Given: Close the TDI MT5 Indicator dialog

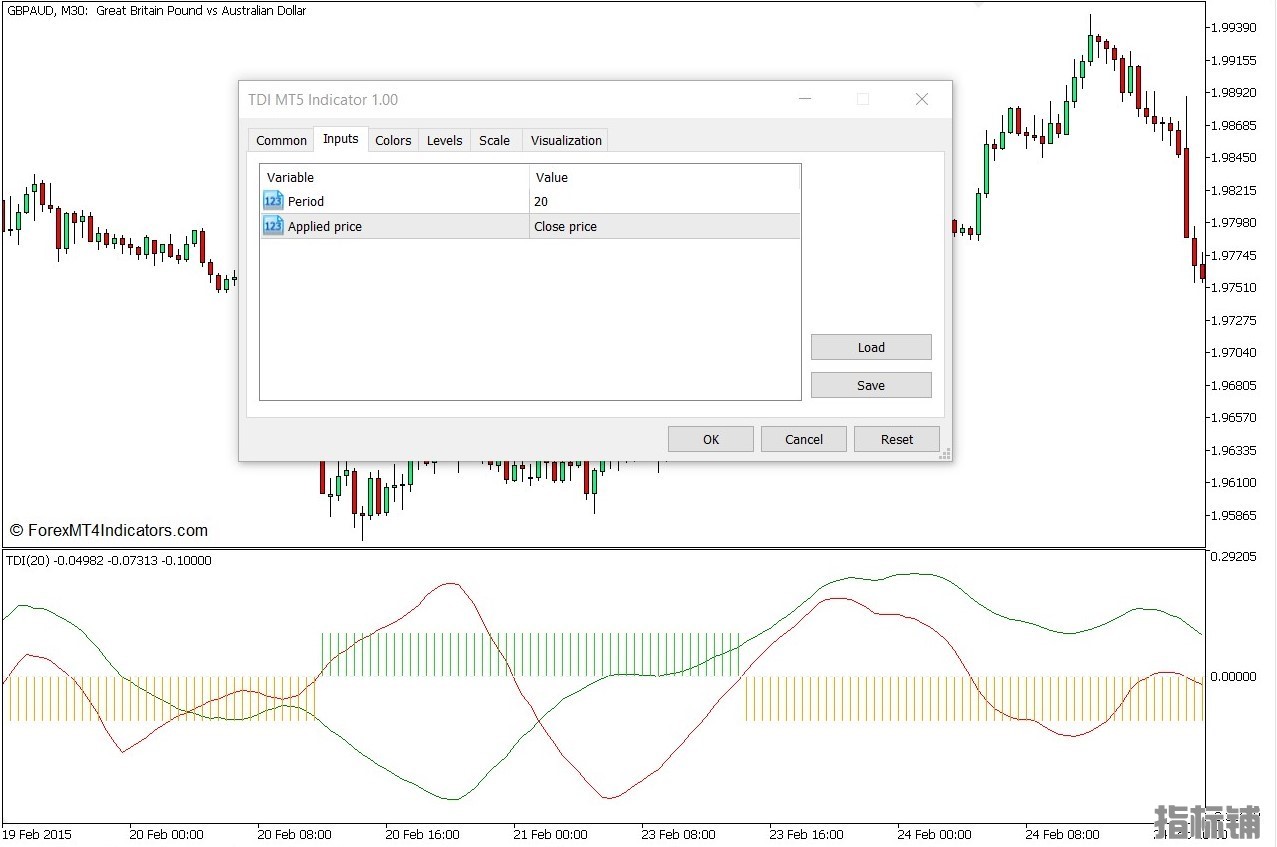Looking at the screenshot, I should click(x=922, y=99).
